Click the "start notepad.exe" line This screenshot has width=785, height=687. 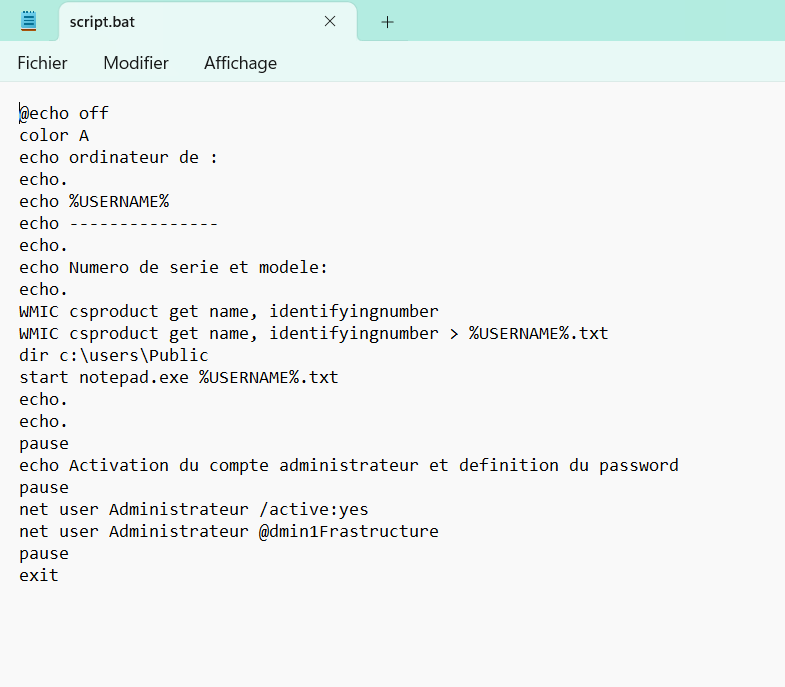(x=178, y=377)
